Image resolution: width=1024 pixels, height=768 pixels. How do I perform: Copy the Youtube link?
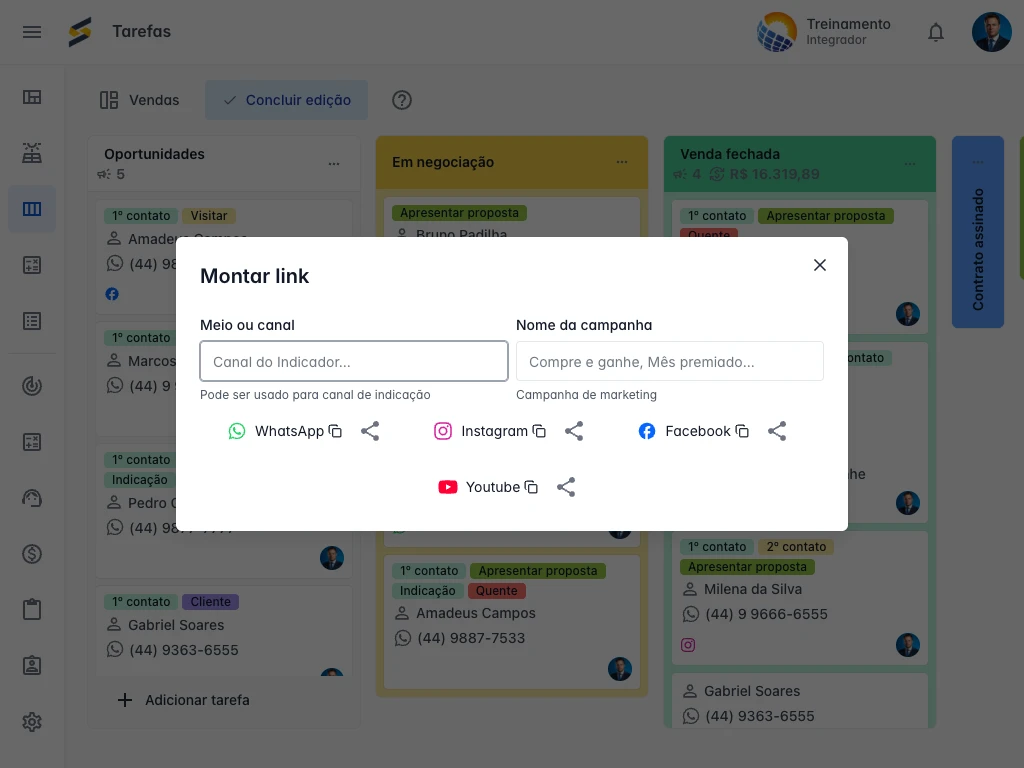(532, 487)
